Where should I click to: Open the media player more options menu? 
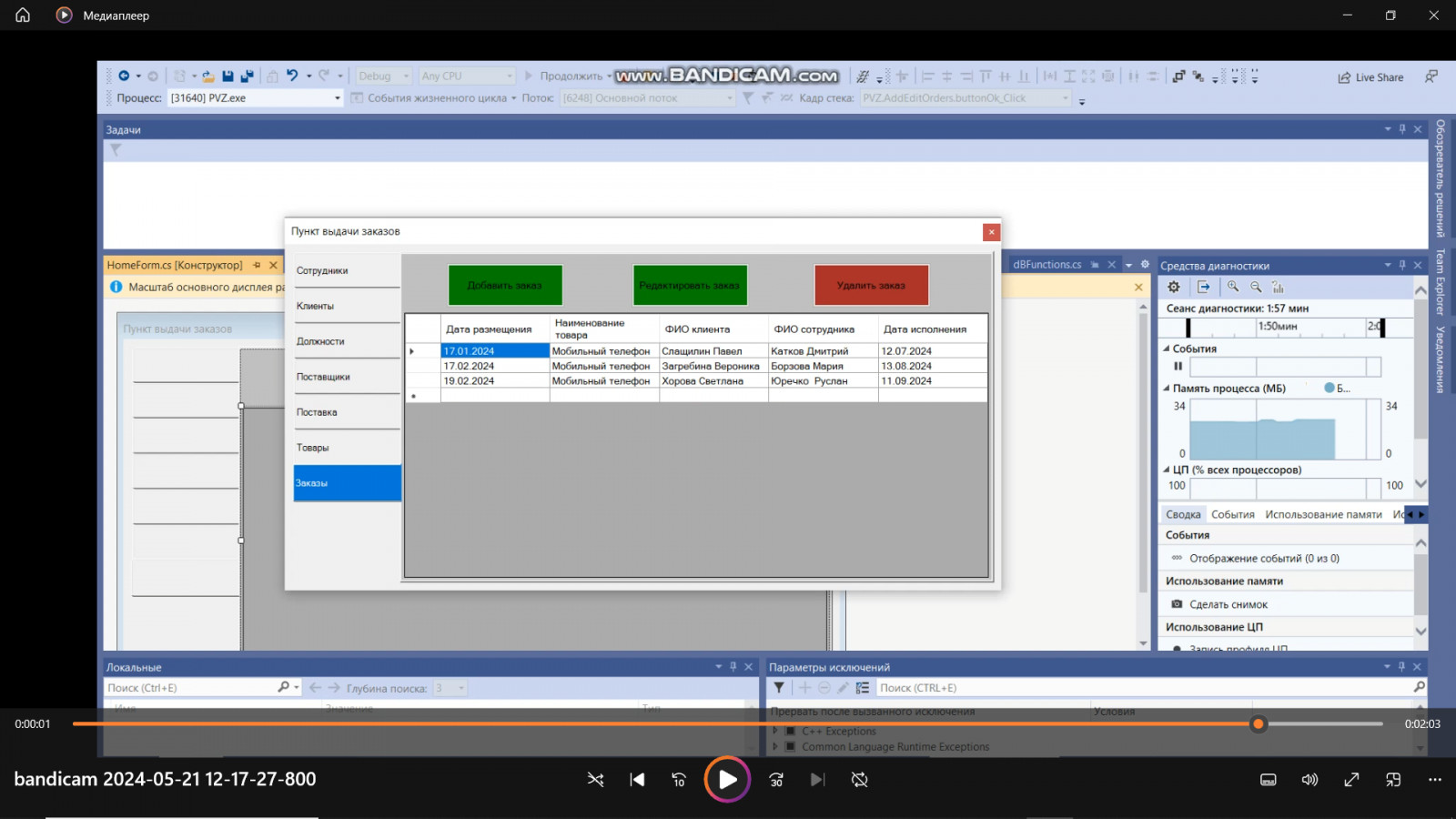click(1435, 780)
